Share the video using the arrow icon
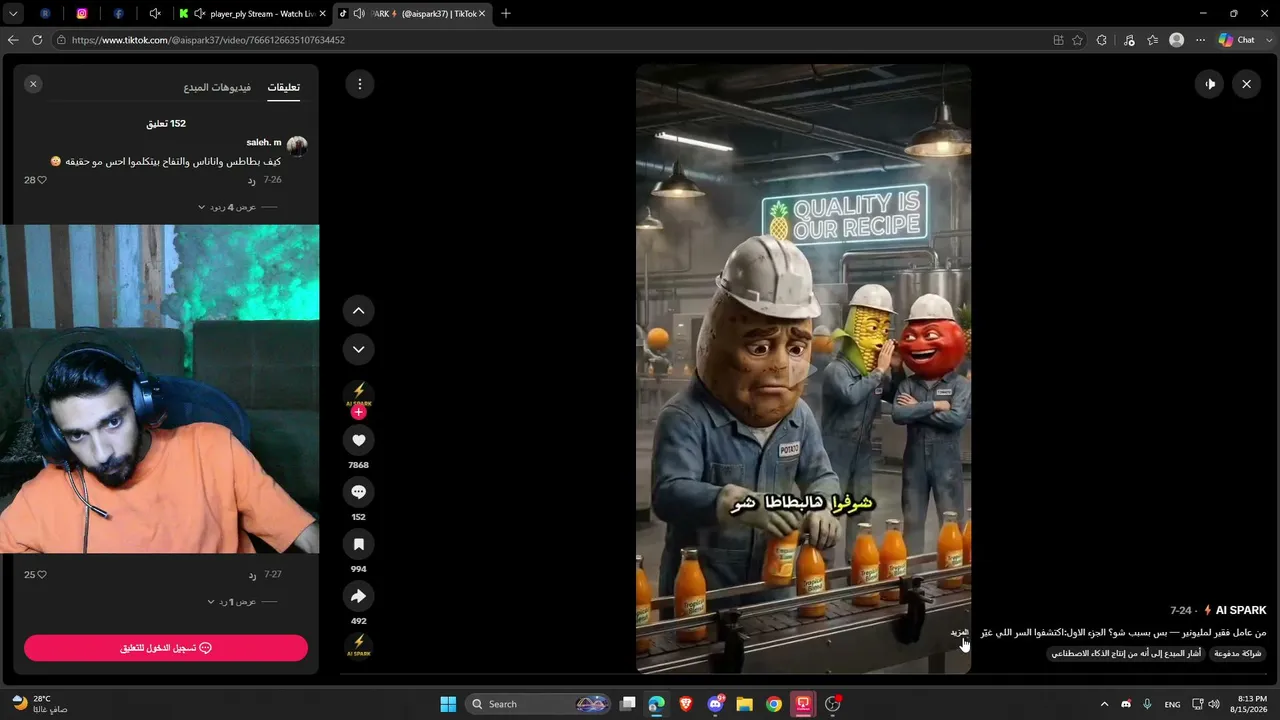1280x720 pixels. [x=359, y=596]
